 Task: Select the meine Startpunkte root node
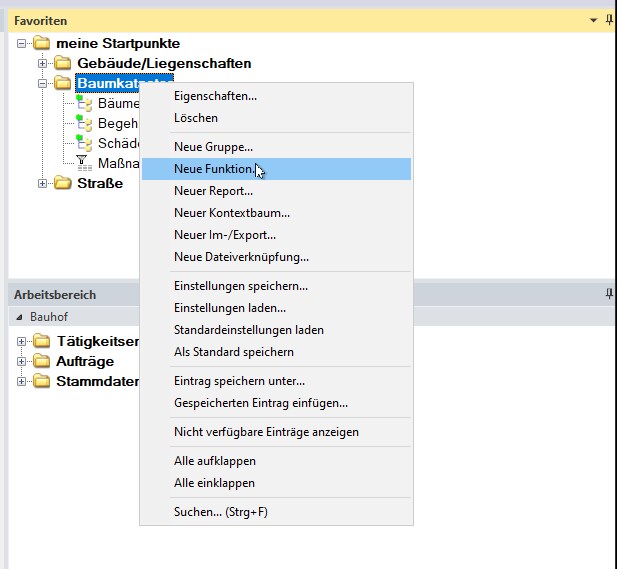[x=118, y=43]
